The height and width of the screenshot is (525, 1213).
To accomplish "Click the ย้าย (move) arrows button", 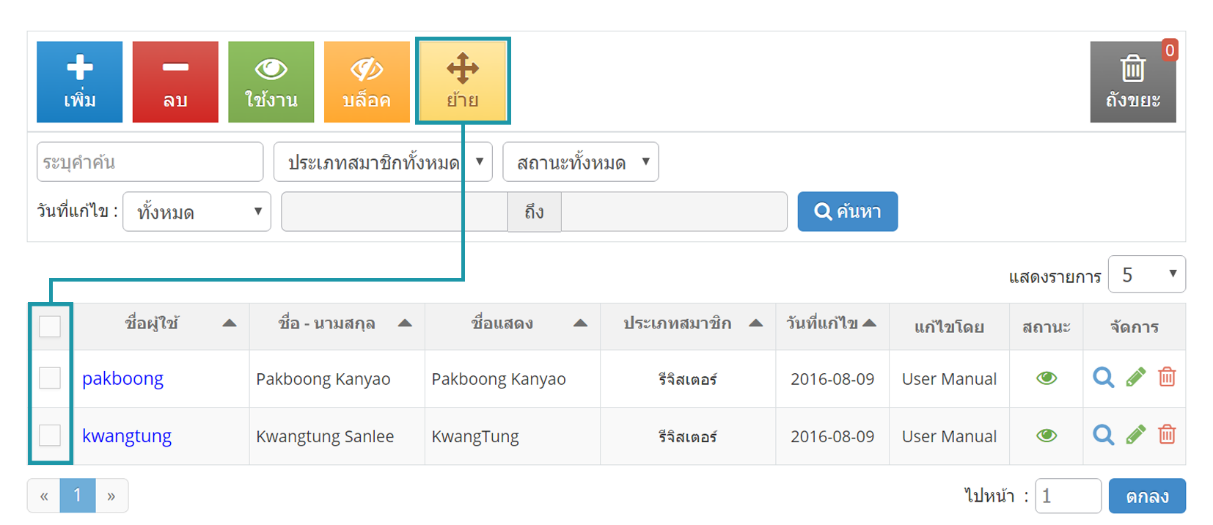I will pos(463,82).
